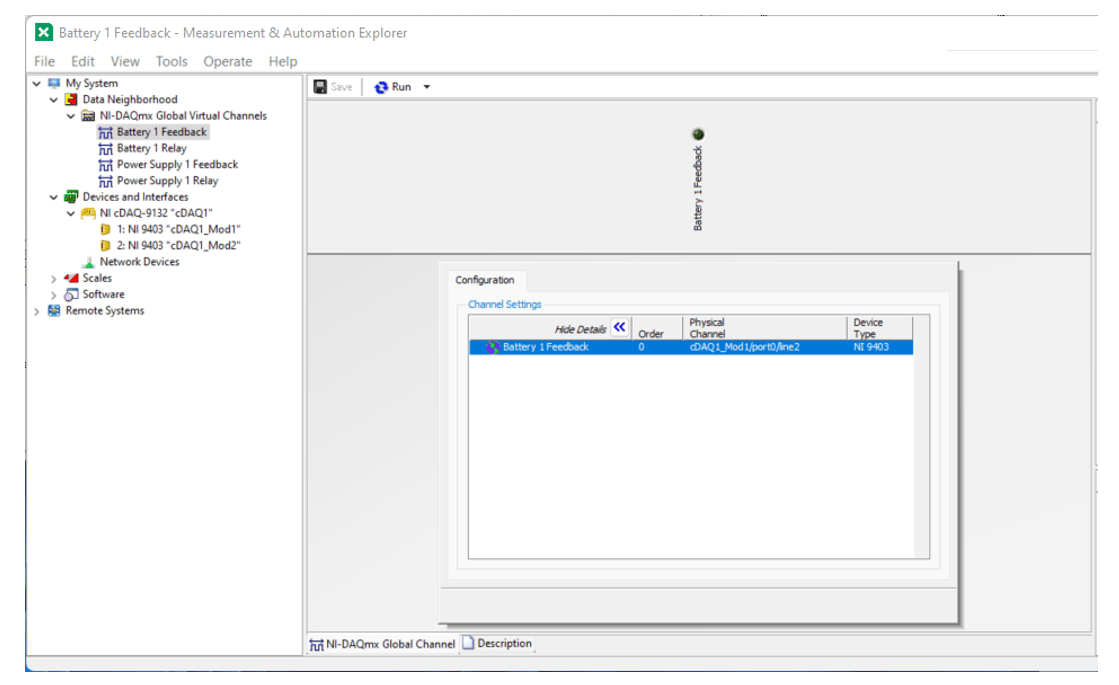
Task: Select 2: NI 9403 "cDAQ1_Mod2" tree item
Action: pyautogui.click(x=178, y=245)
